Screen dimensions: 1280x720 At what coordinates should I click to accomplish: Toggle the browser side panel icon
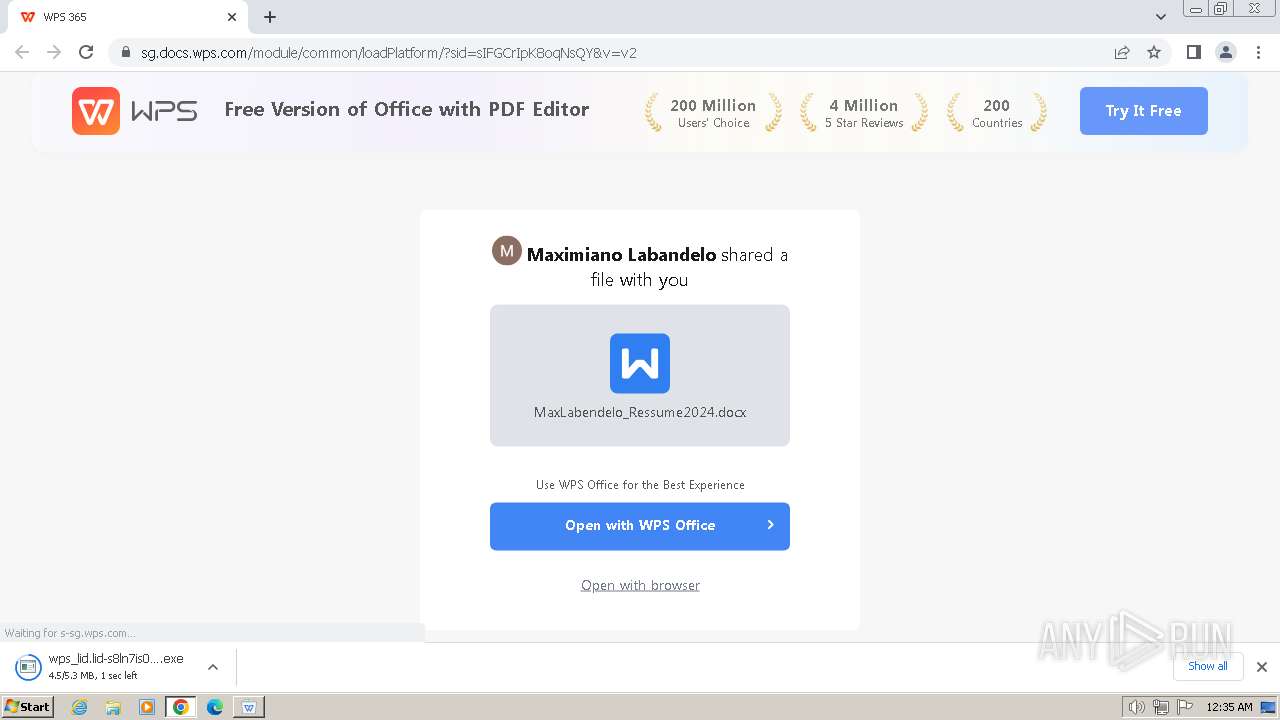point(1193,52)
